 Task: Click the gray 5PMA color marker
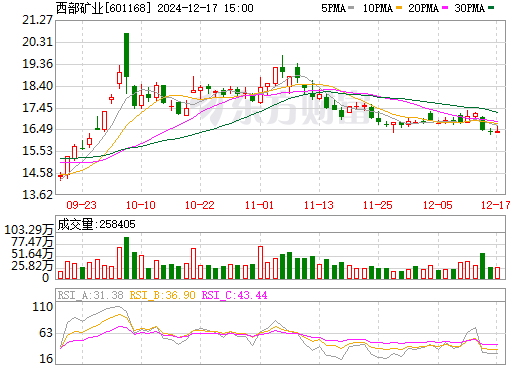click(351, 8)
